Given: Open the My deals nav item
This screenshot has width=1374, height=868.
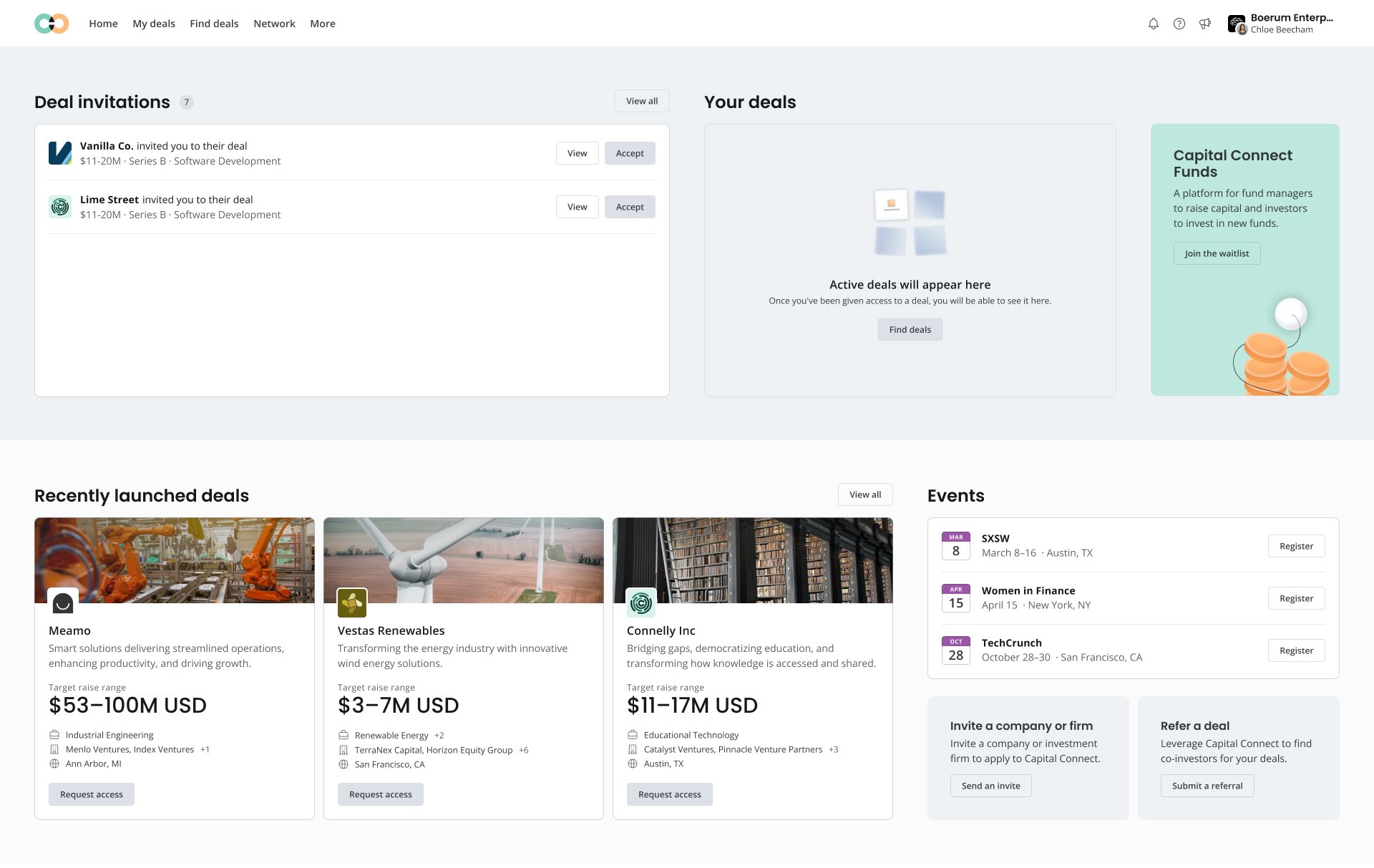Looking at the screenshot, I should 154,24.
